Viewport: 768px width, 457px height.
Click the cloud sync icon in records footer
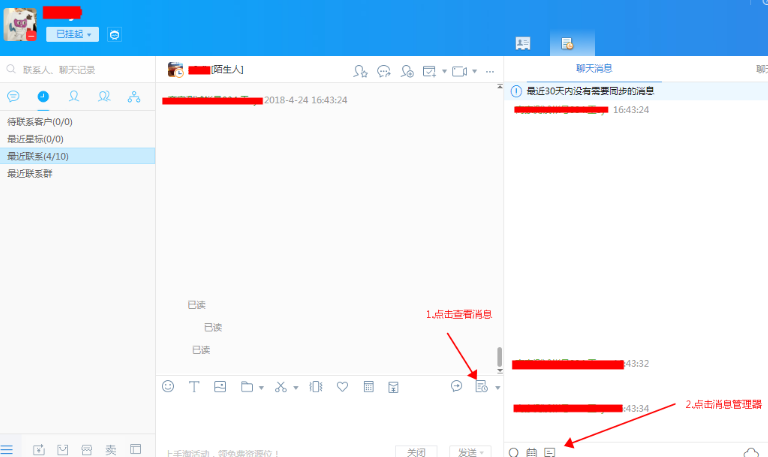click(x=751, y=452)
